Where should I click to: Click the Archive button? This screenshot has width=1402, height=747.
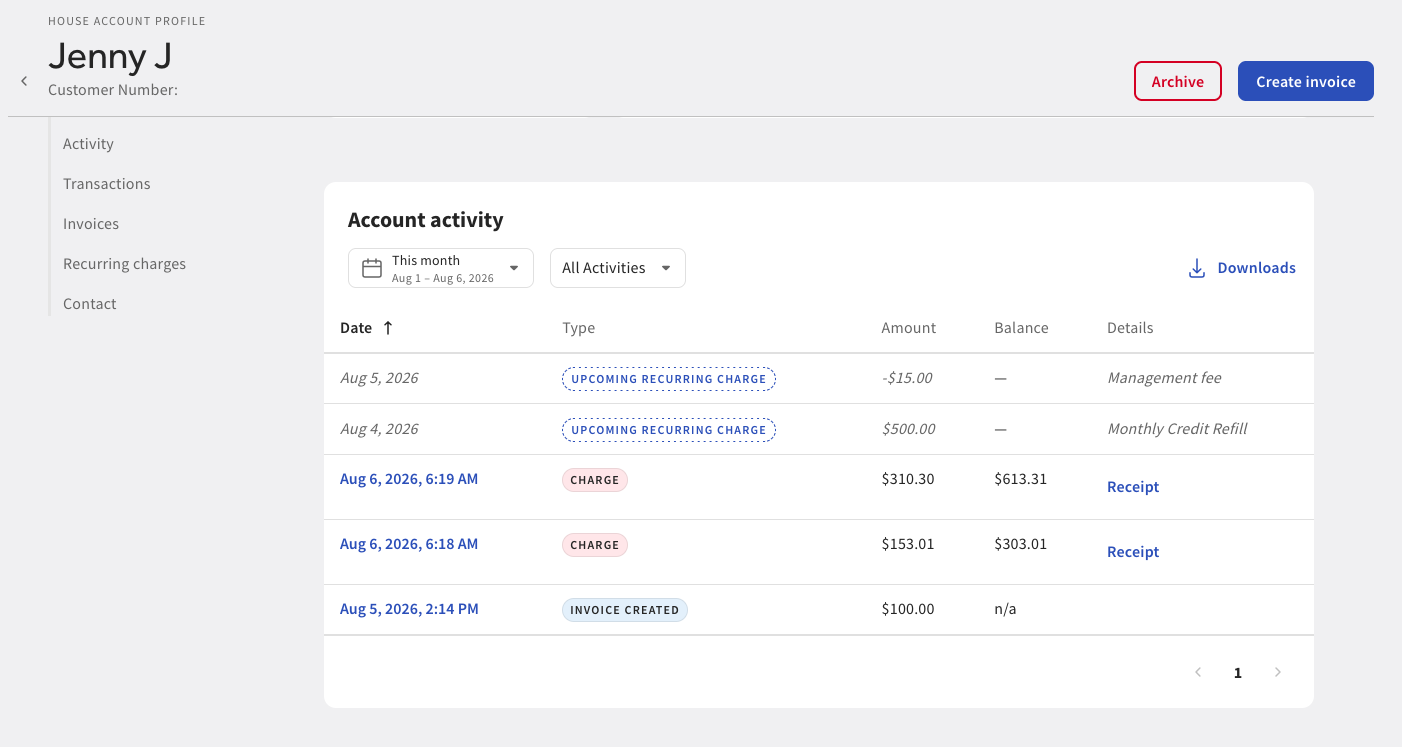[1178, 81]
